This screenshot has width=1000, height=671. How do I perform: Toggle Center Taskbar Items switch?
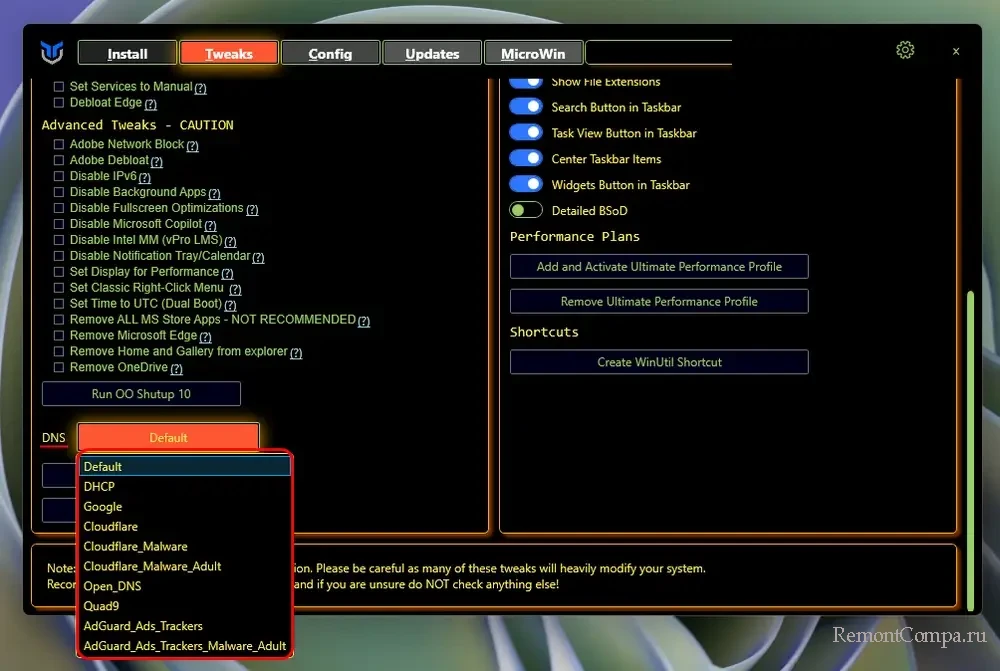[526, 158]
